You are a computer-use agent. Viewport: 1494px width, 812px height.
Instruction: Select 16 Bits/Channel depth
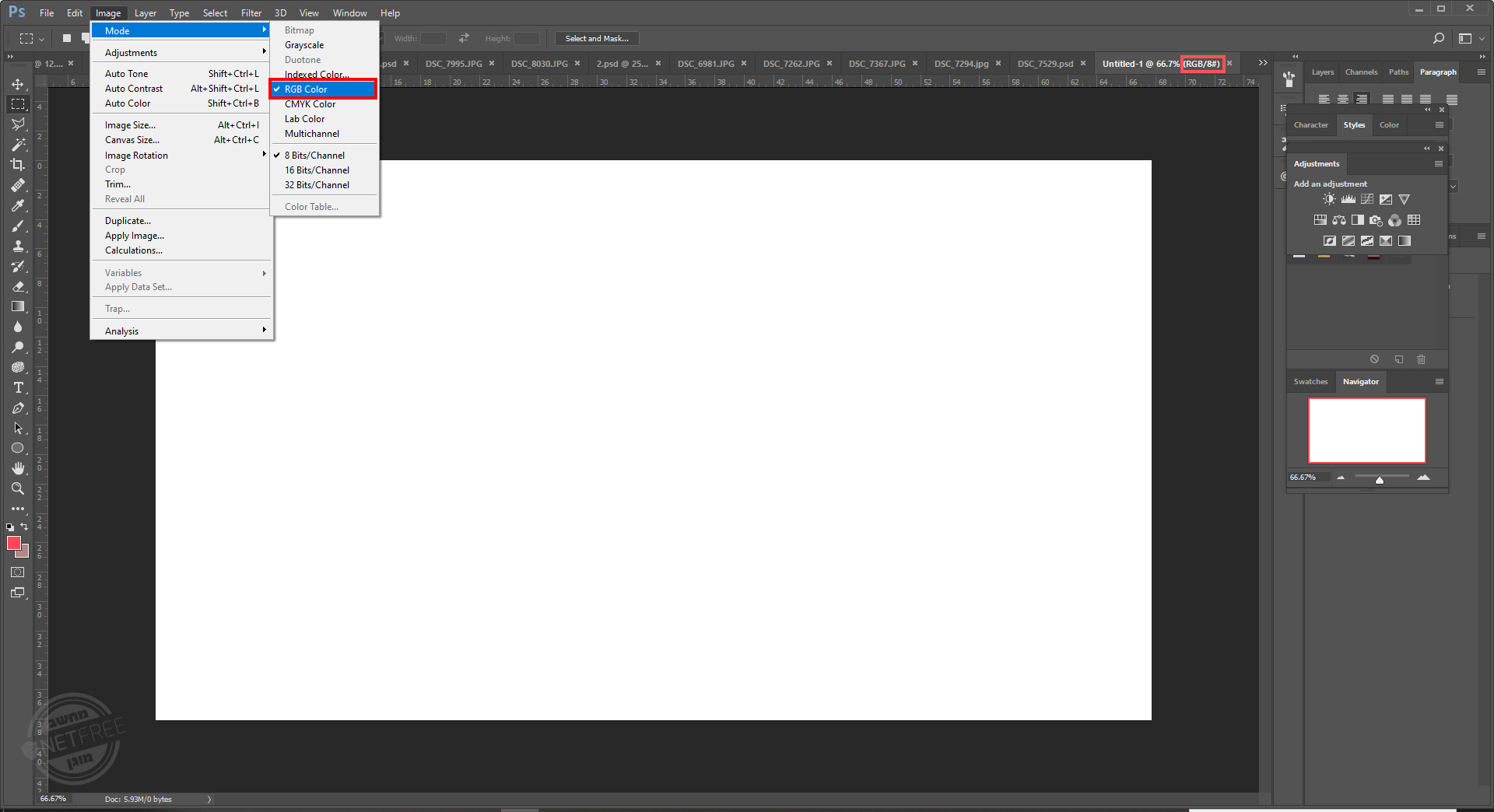click(324, 170)
